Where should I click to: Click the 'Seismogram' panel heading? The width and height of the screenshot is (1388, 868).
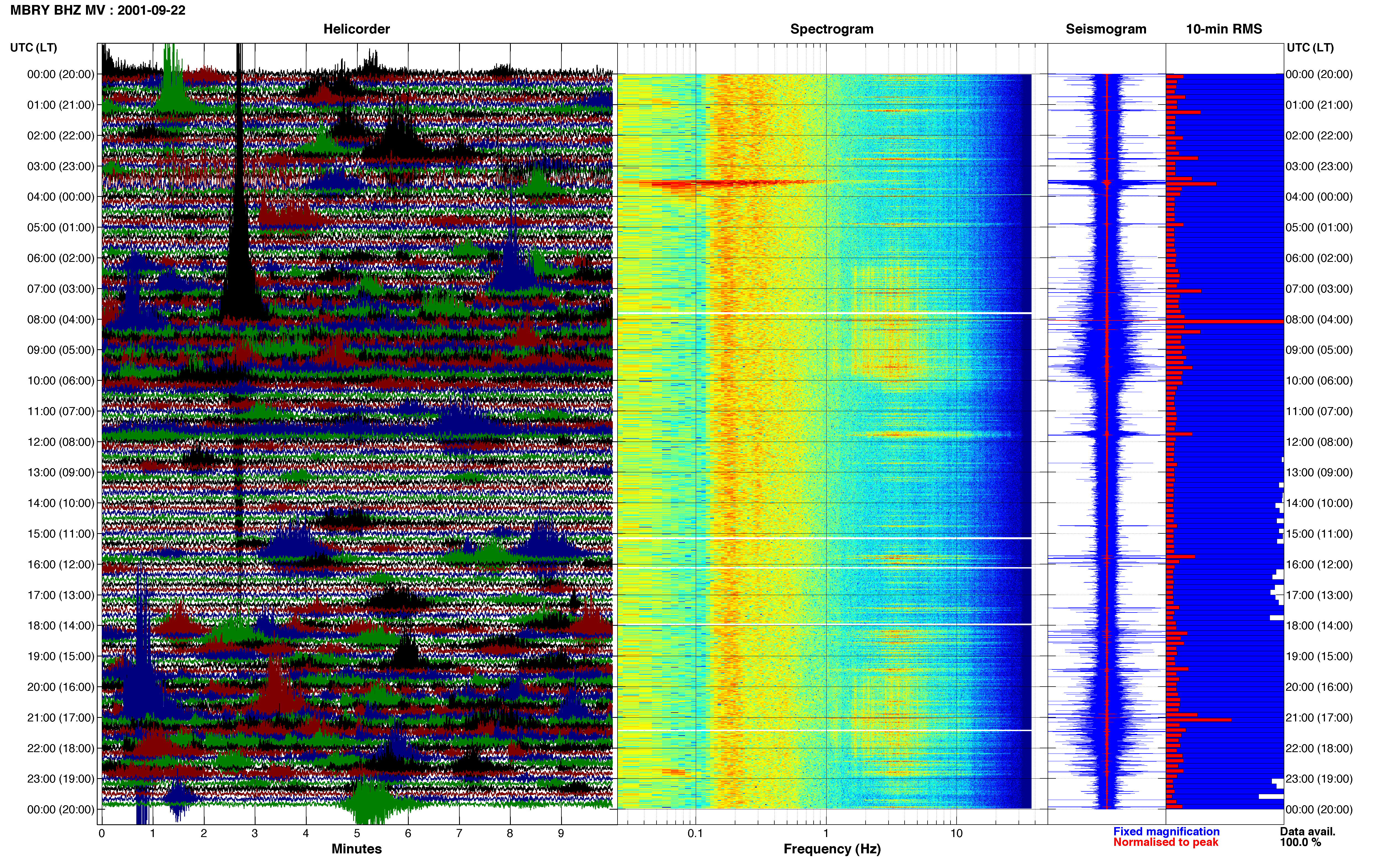[1106, 29]
